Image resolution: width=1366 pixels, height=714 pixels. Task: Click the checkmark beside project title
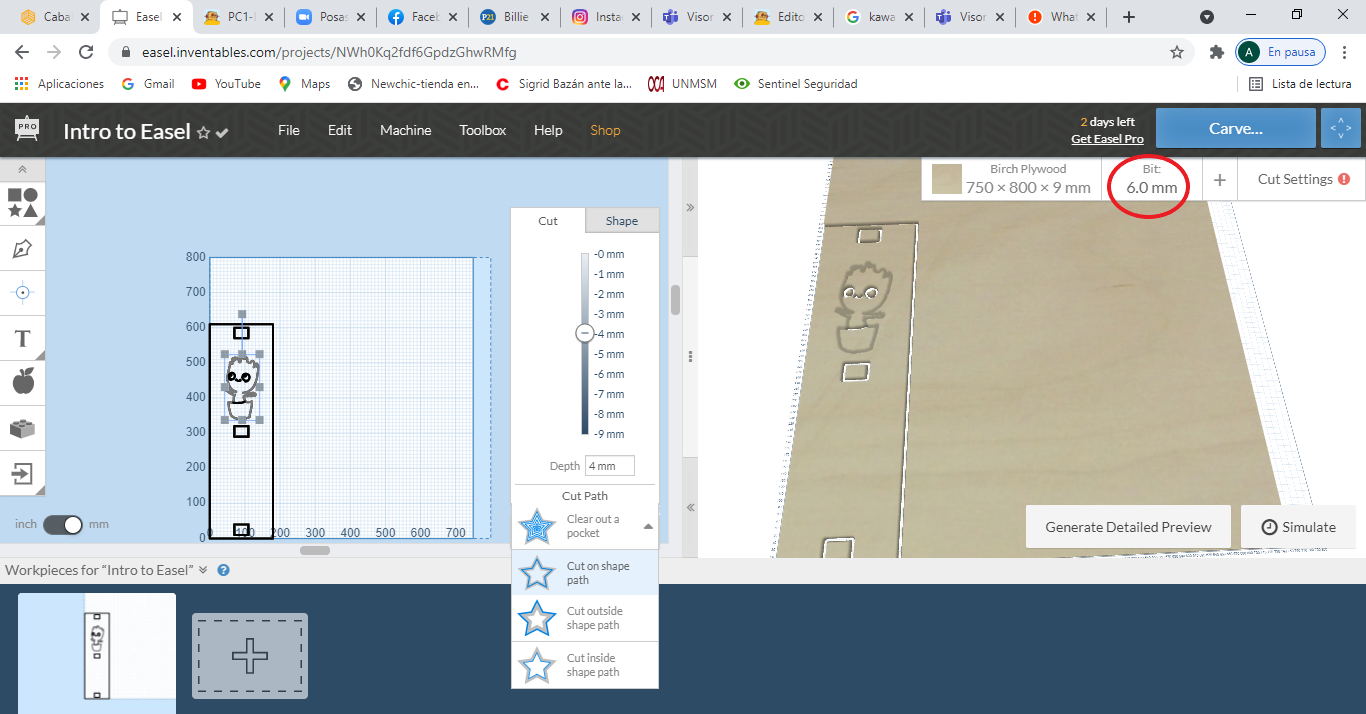222,132
